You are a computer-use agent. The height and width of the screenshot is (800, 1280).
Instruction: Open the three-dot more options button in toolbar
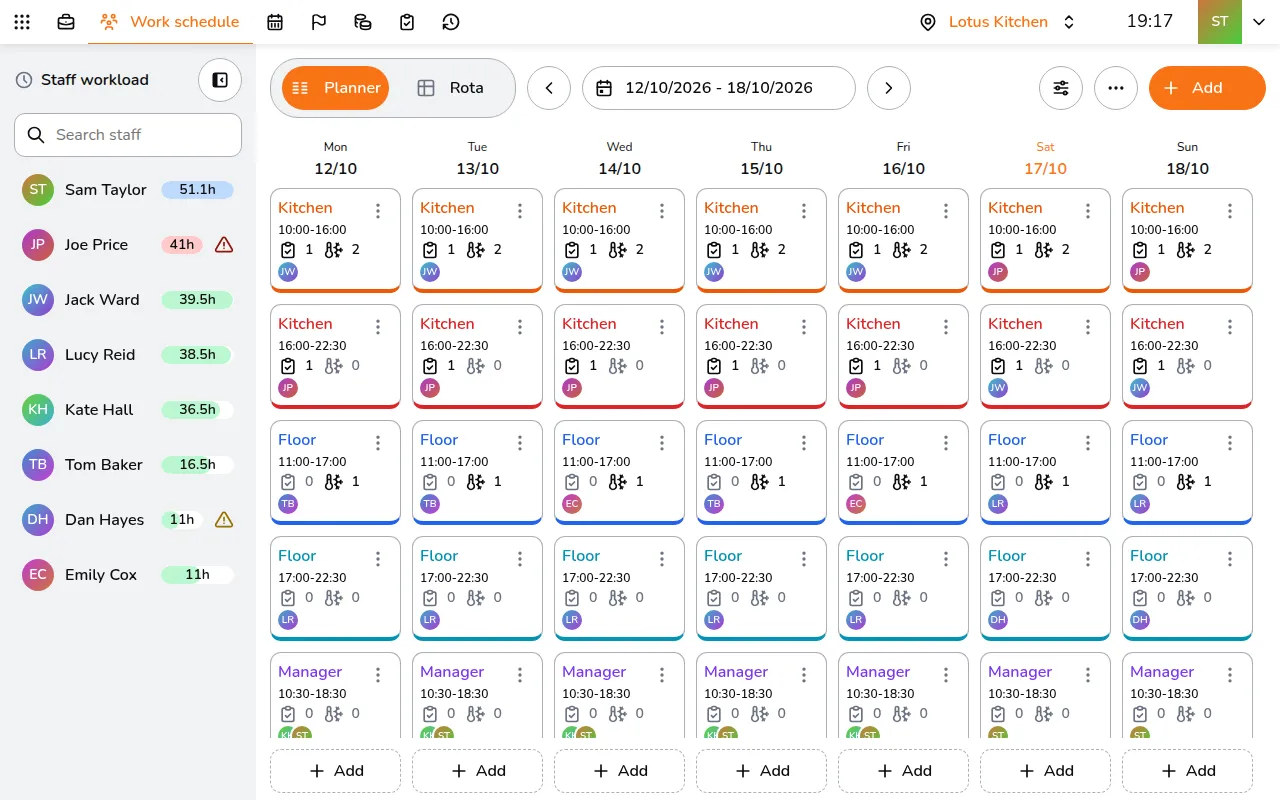pyautogui.click(x=1116, y=88)
